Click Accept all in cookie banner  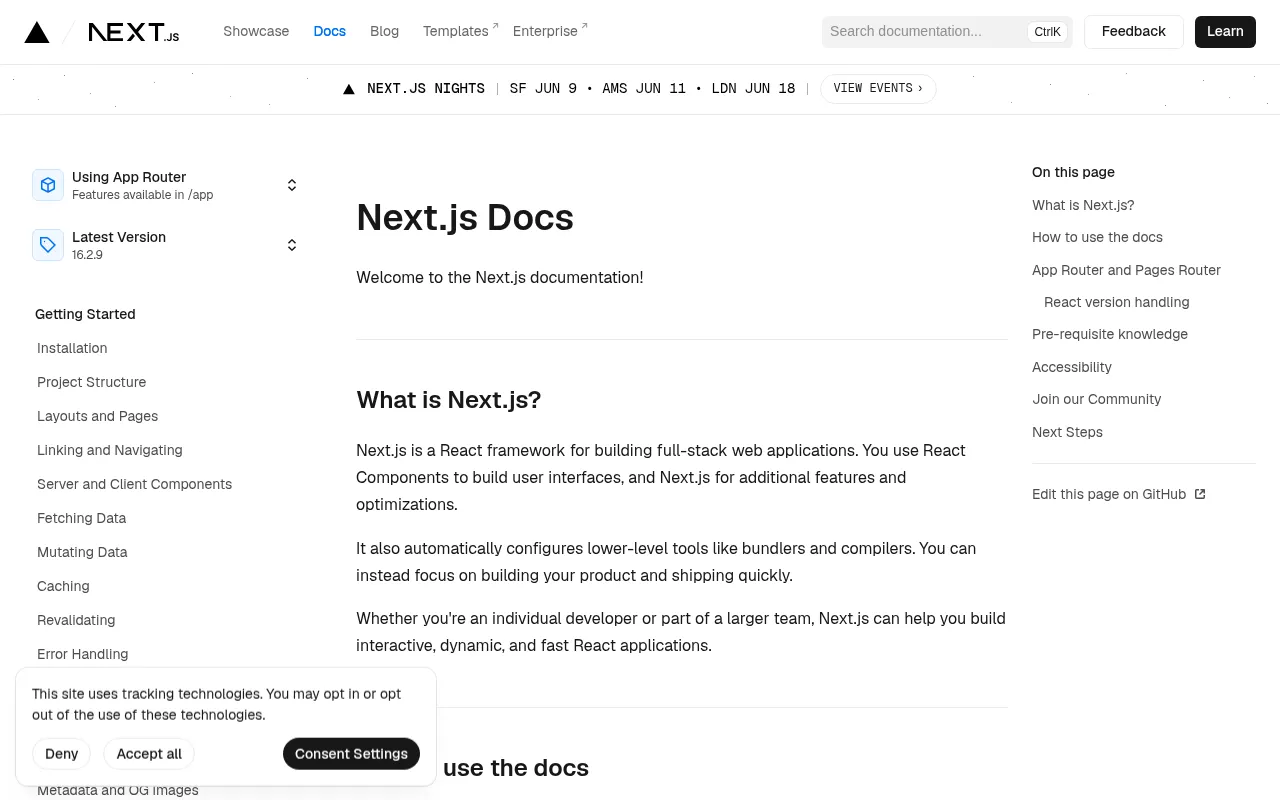[149, 754]
